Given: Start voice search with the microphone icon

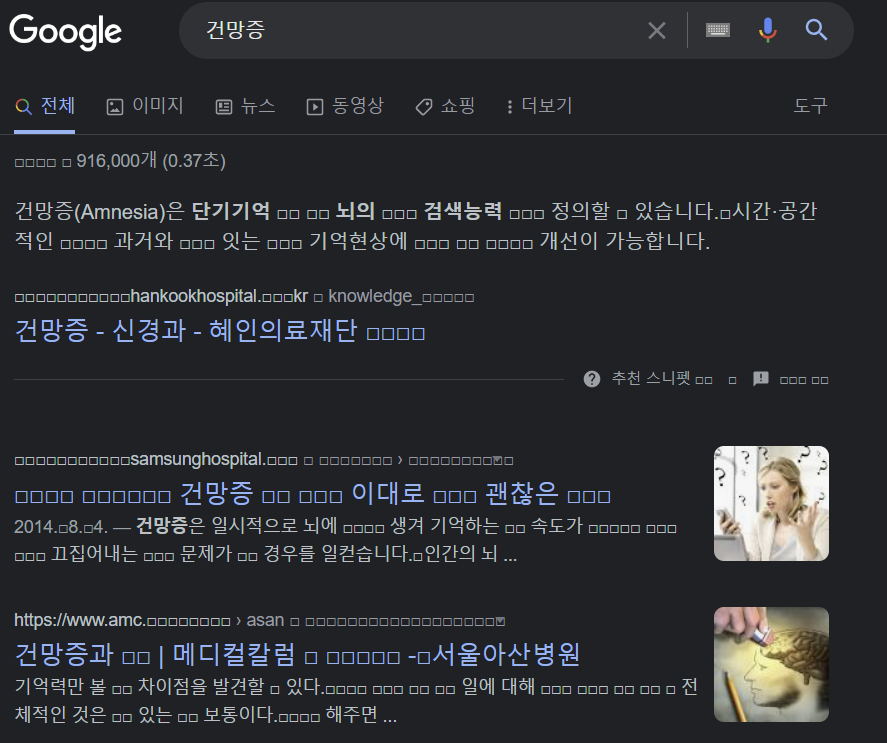Looking at the screenshot, I should click(767, 30).
